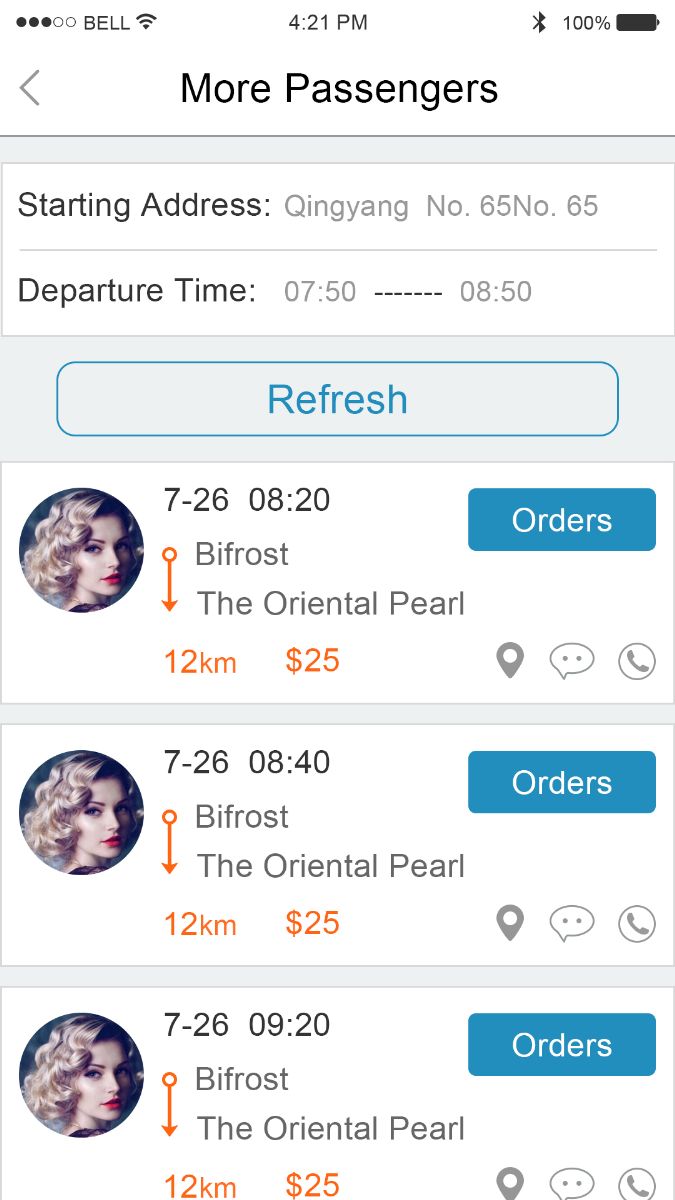Image resolution: width=675 pixels, height=1200 pixels.
Task: Call the 08:20 ride passenger
Action: [x=637, y=661]
